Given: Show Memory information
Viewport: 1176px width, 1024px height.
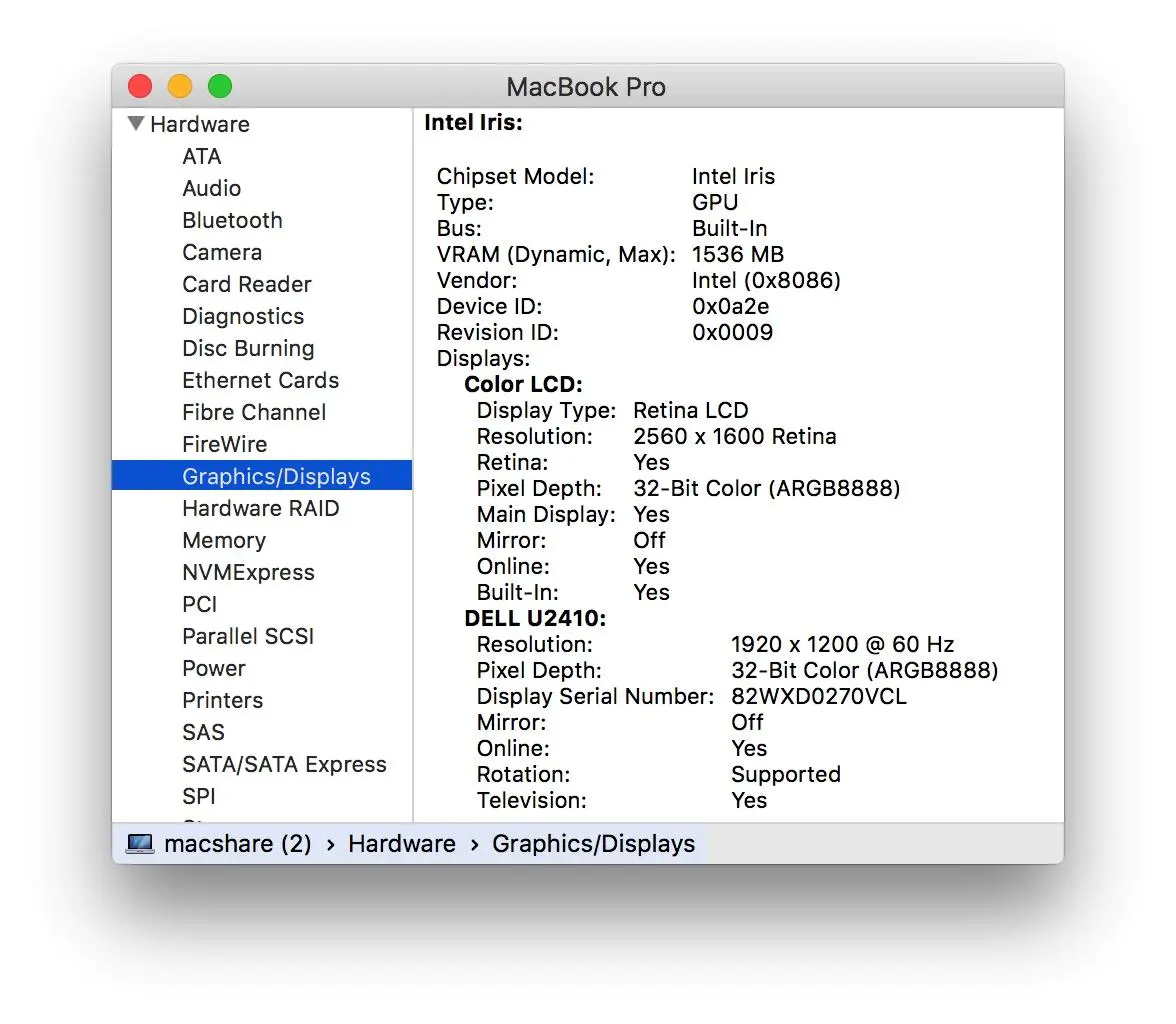Looking at the screenshot, I should click(224, 541).
